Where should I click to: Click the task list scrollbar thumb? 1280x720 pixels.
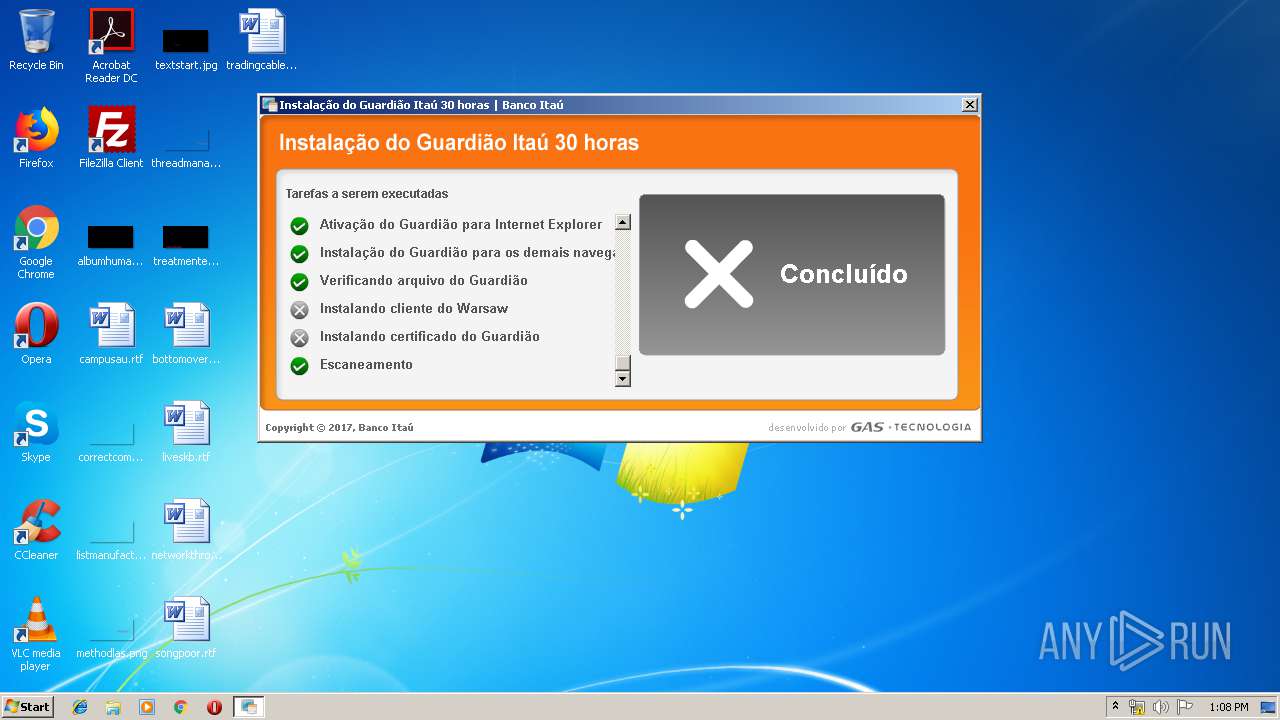[623, 363]
